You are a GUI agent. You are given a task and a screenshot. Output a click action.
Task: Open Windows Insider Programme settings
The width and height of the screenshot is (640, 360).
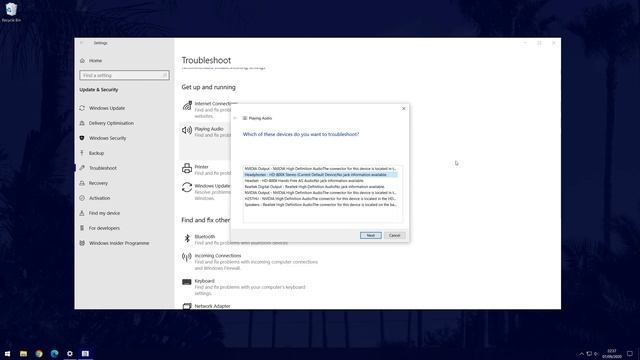[x=119, y=243]
